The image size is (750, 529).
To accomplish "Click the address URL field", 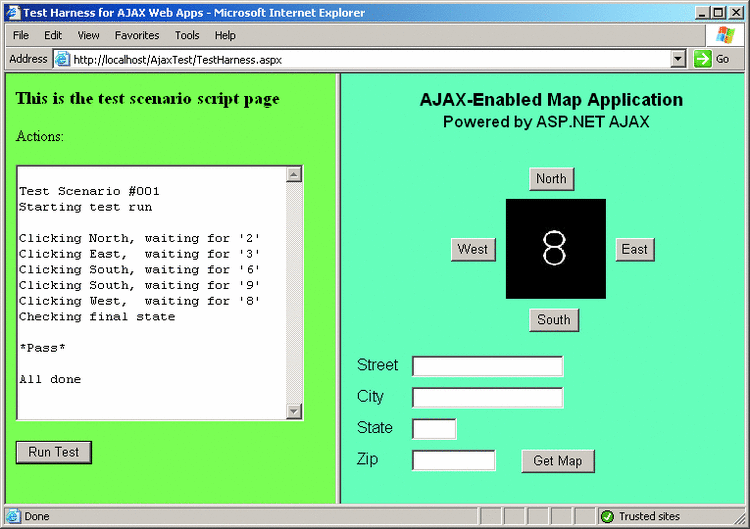I will point(370,60).
